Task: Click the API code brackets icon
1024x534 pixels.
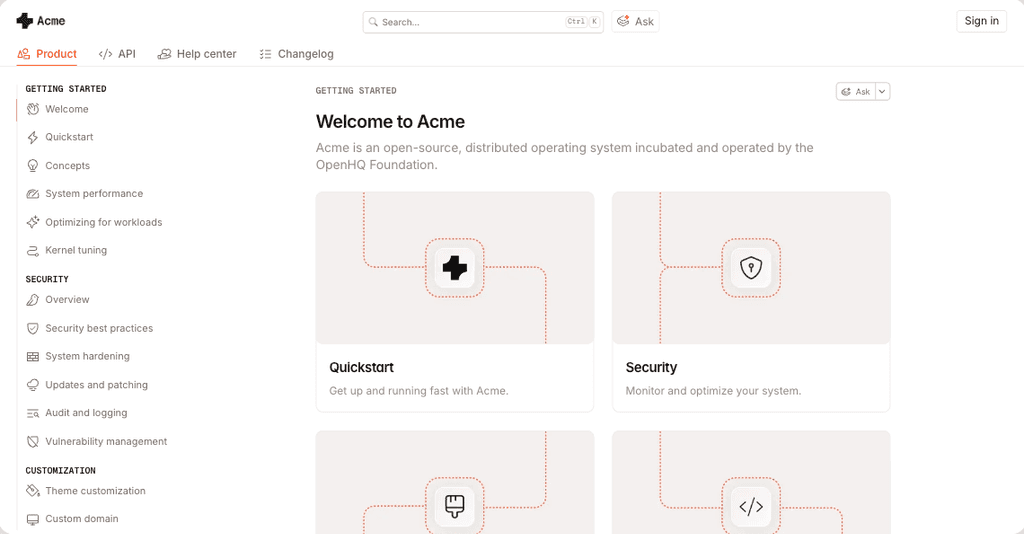Action: pos(105,54)
